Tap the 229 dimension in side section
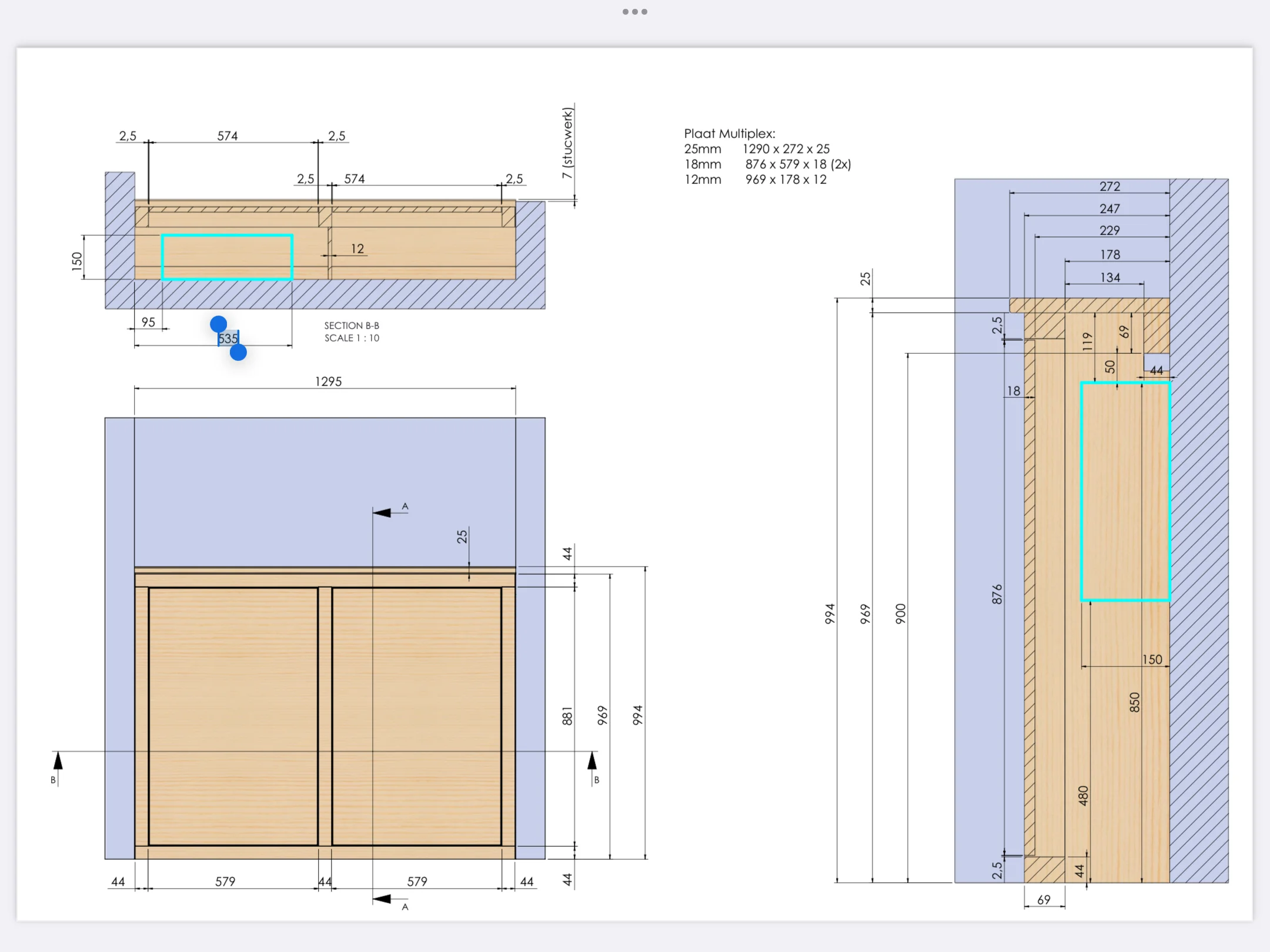 point(1109,230)
